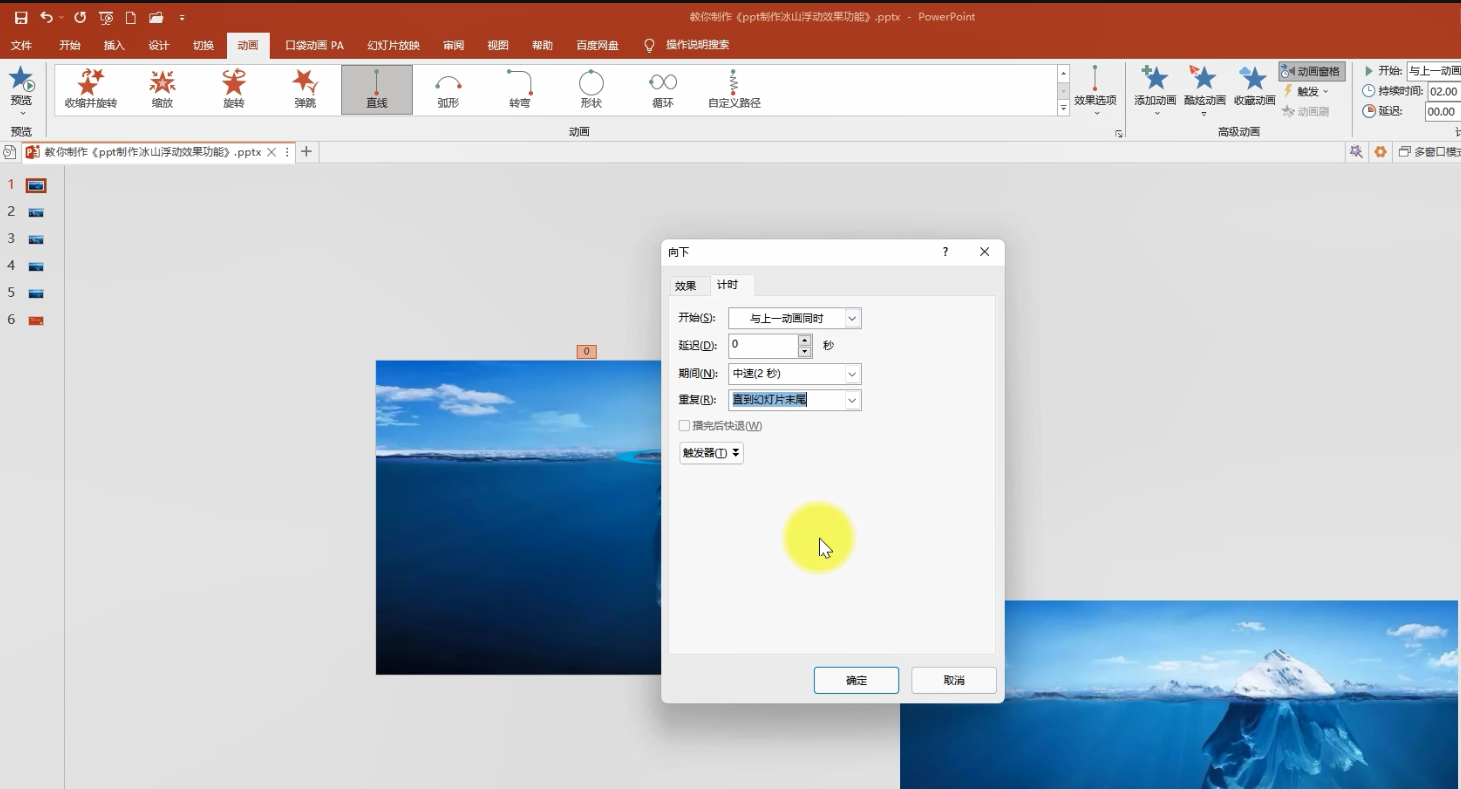Open the 重复 repeat dropdown arrow
The width and height of the screenshot is (1461, 789).
tap(852, 400)
